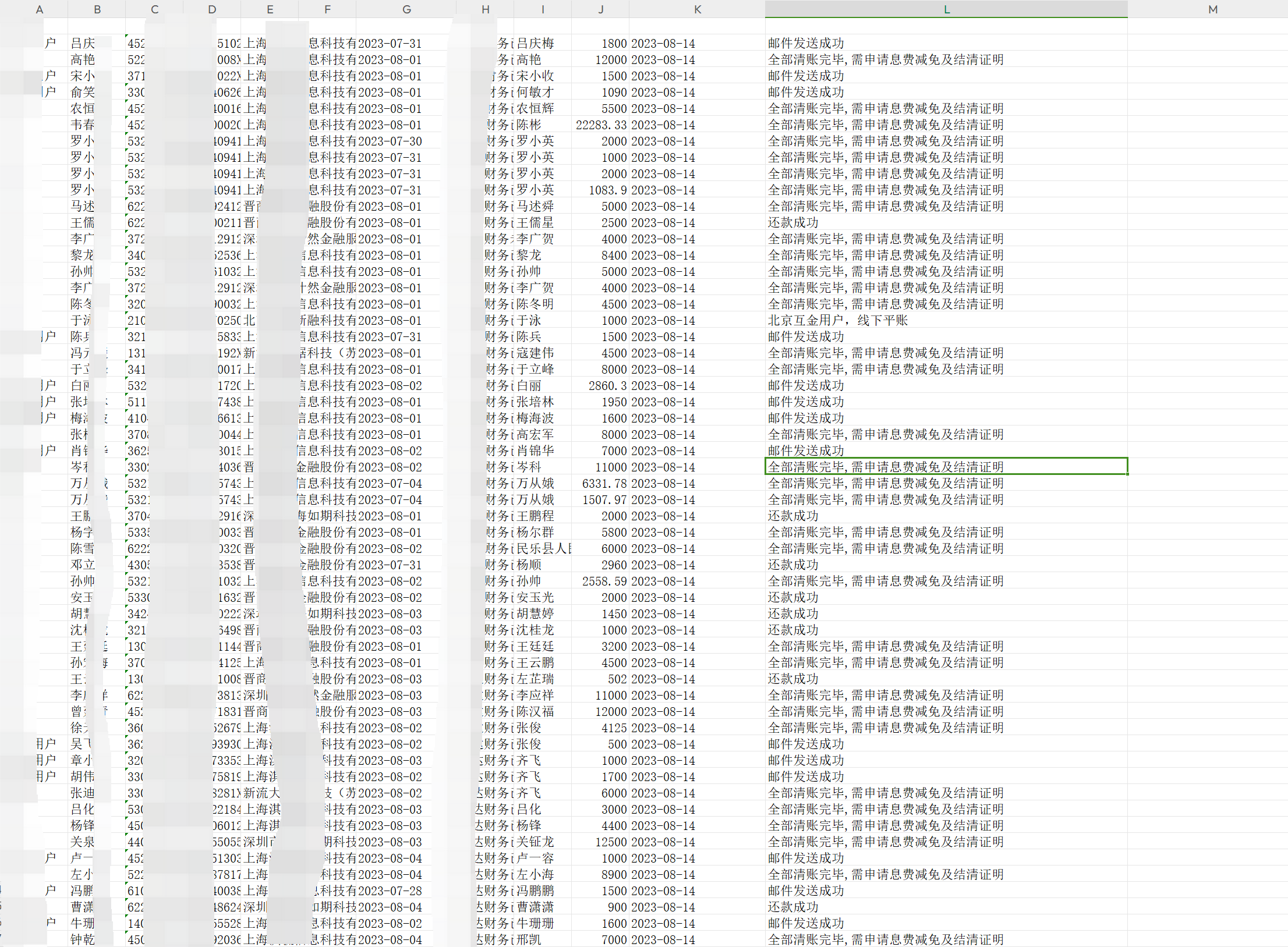
Task: Click the amount 1950 in 张培林 row
Action: coord(600,402)
